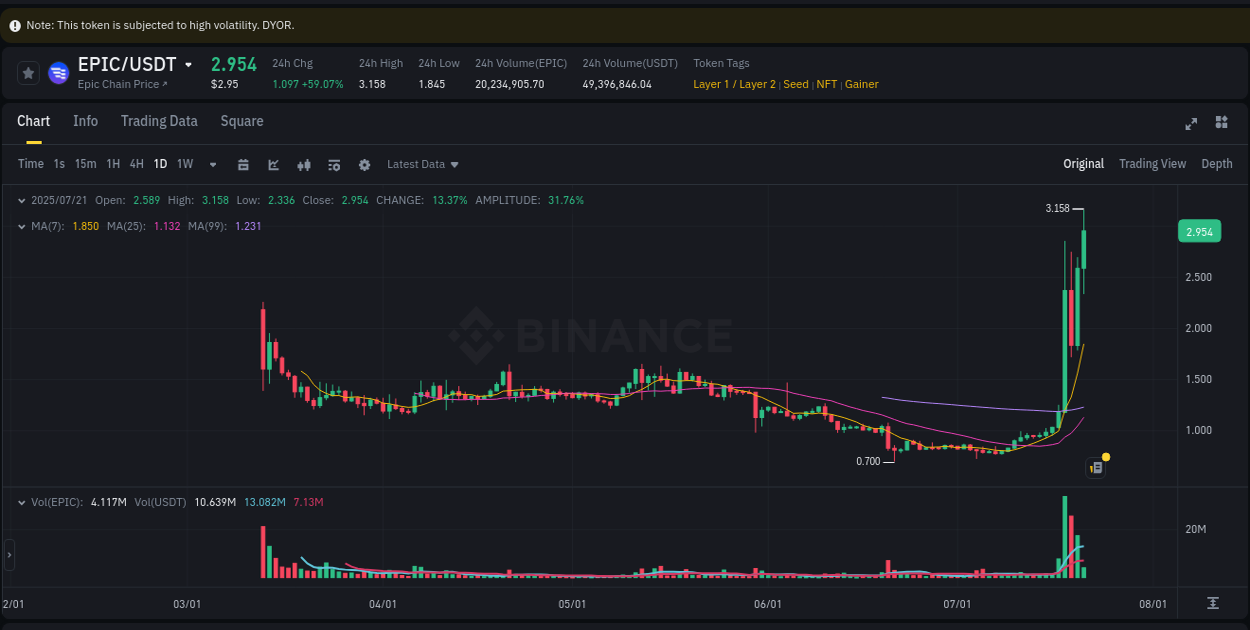Open the date range calendar icon
This screenshot has width=1250, height=630.
243,164
